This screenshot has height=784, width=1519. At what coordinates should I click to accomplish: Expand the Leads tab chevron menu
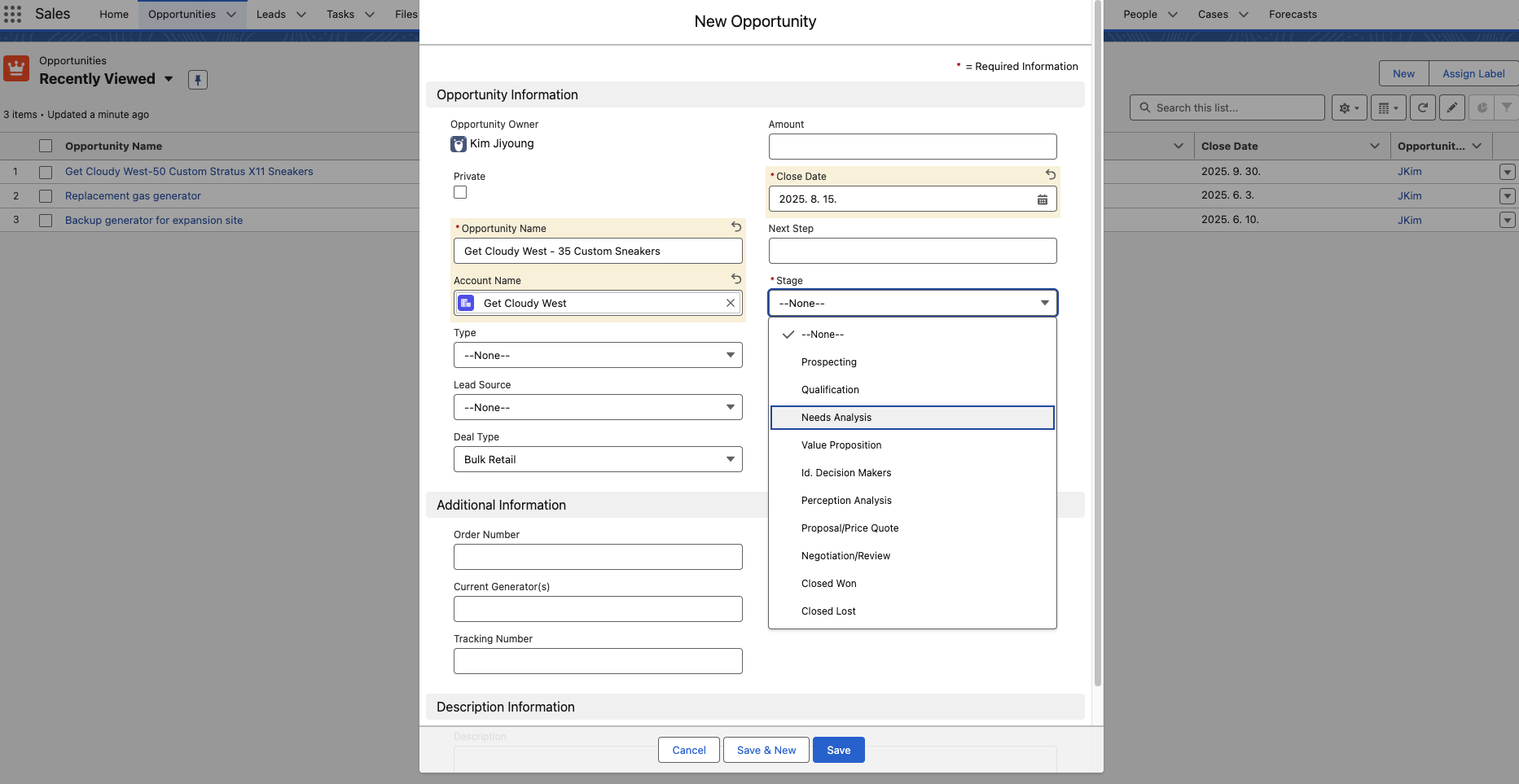coord(301,15)
